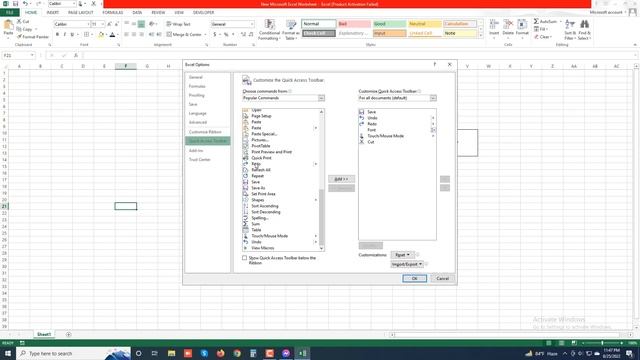640x360 pixels.
Task: Open Trust Center options category
Action: (x=200, y=160)
